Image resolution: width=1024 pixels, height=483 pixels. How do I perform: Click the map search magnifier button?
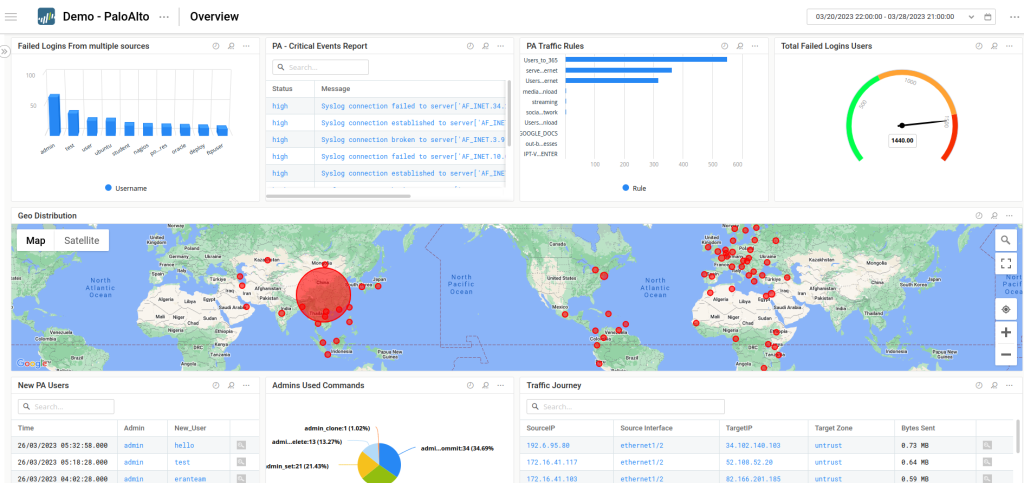[x=1006, y=240]
